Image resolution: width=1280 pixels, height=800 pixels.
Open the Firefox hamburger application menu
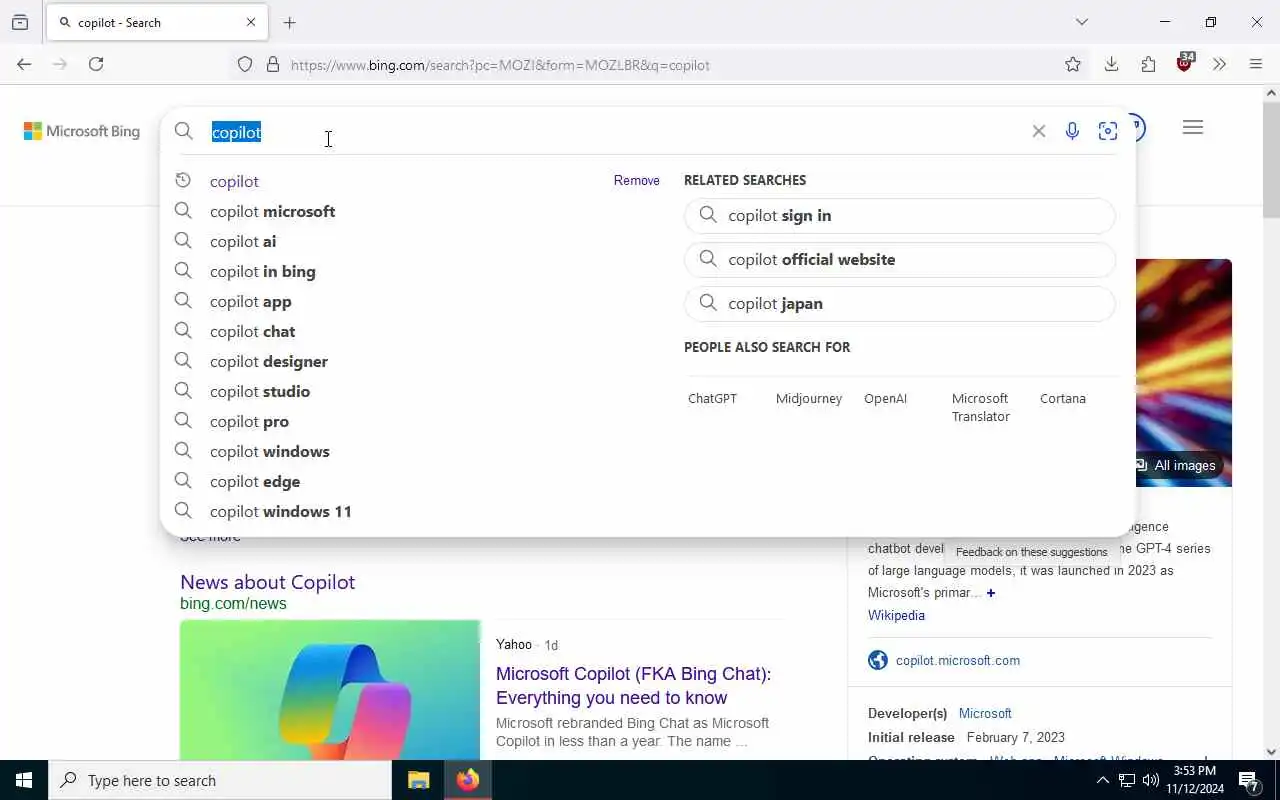pyautogui.click(x=1256, y=65)
